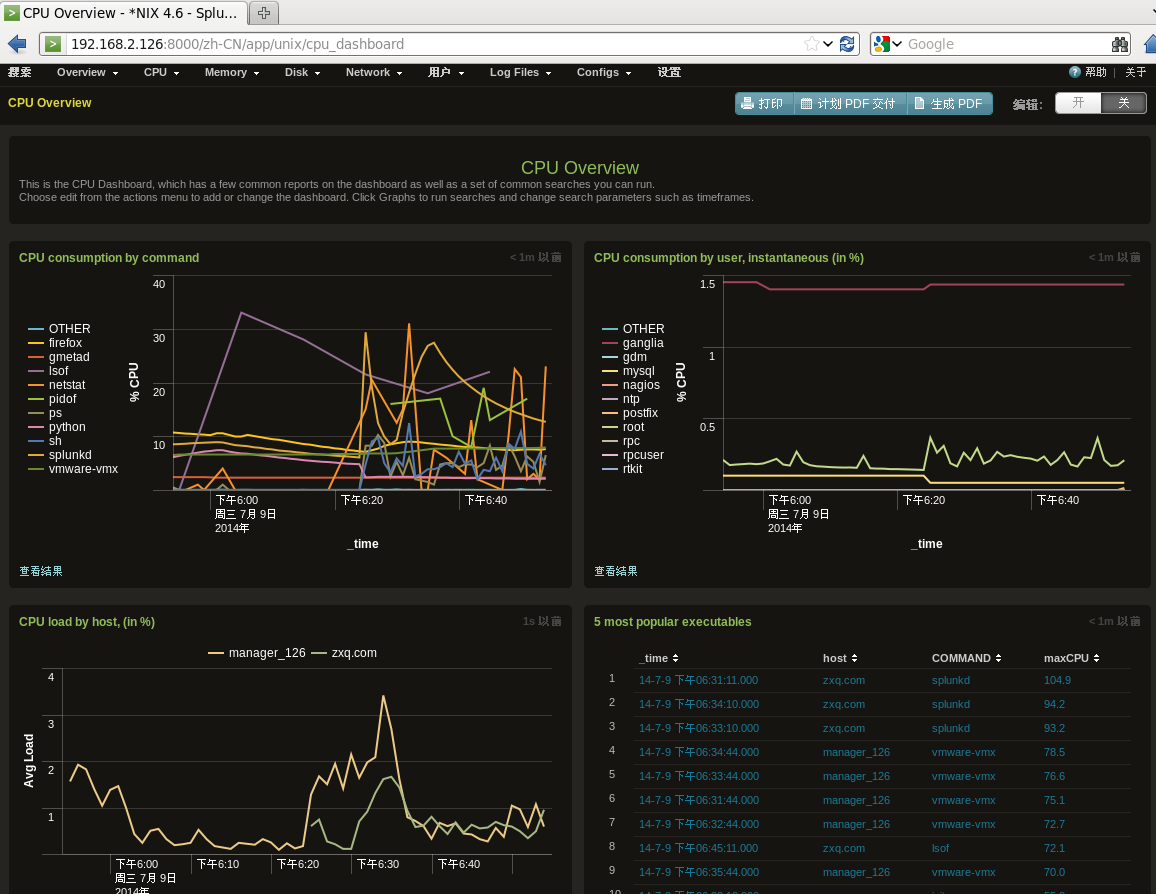Sort table by host column
This screenshot has height=894, width=1156.
coord(840,658)
